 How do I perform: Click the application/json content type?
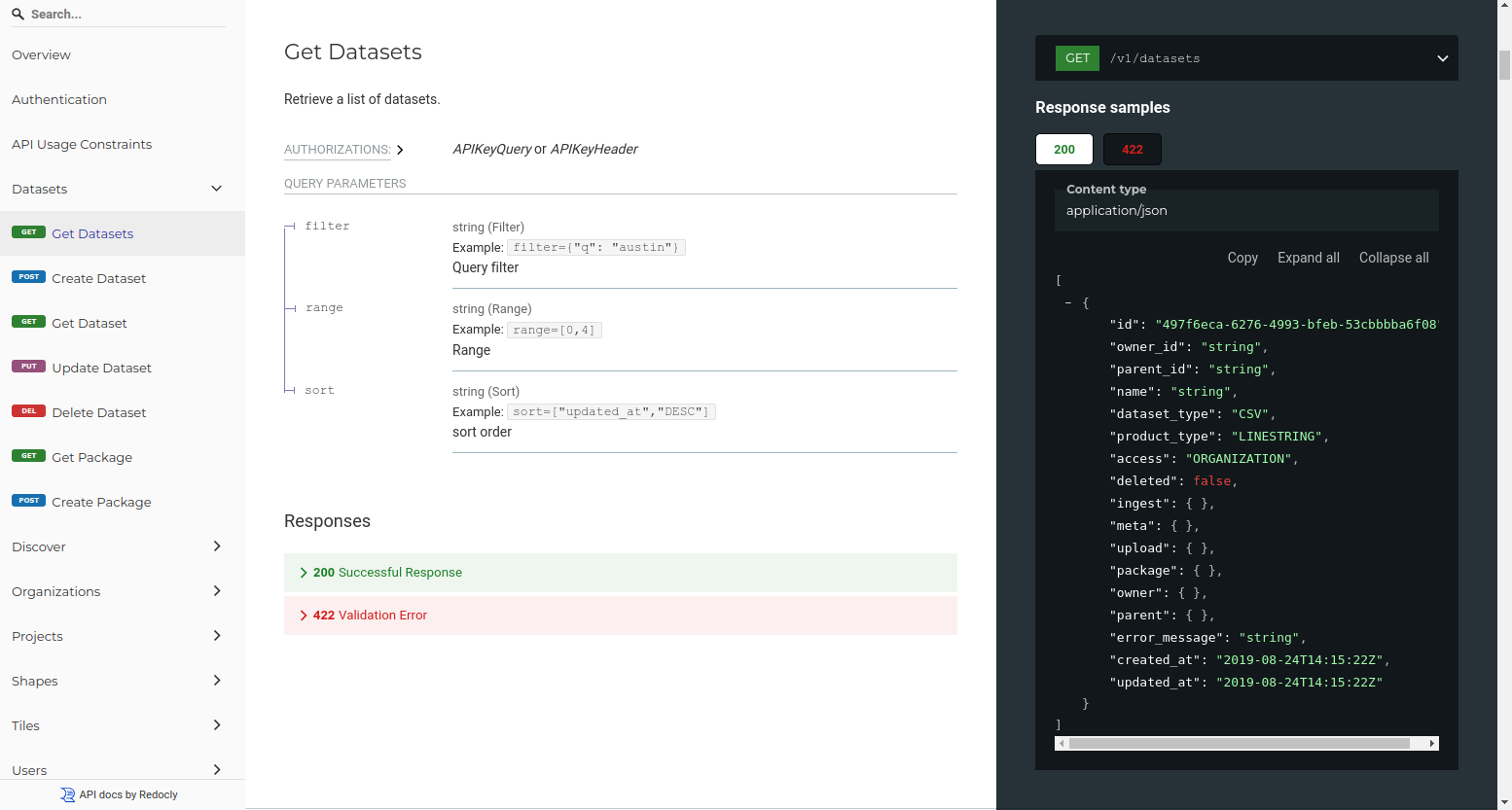pos(1117,211)
